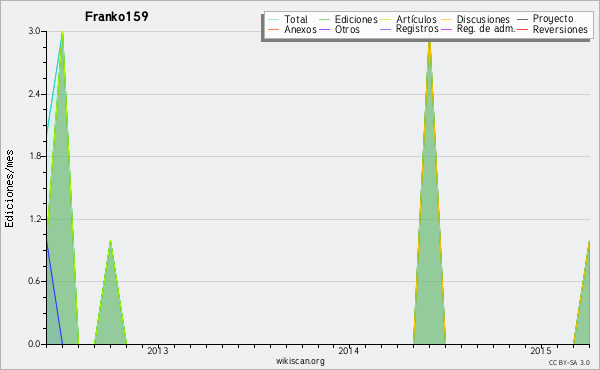This screenshot has height=370, width=600.
Task: Click the Registros legend entry
Action: point(409,29)
